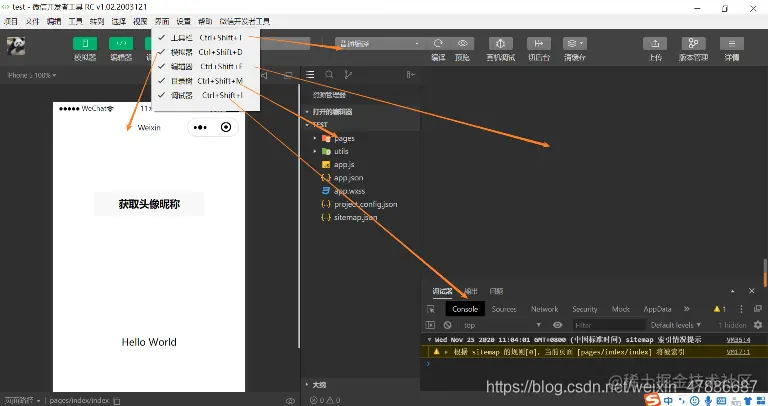Toggle the green 编辑器 editor toolbar button

click(121, 44)
